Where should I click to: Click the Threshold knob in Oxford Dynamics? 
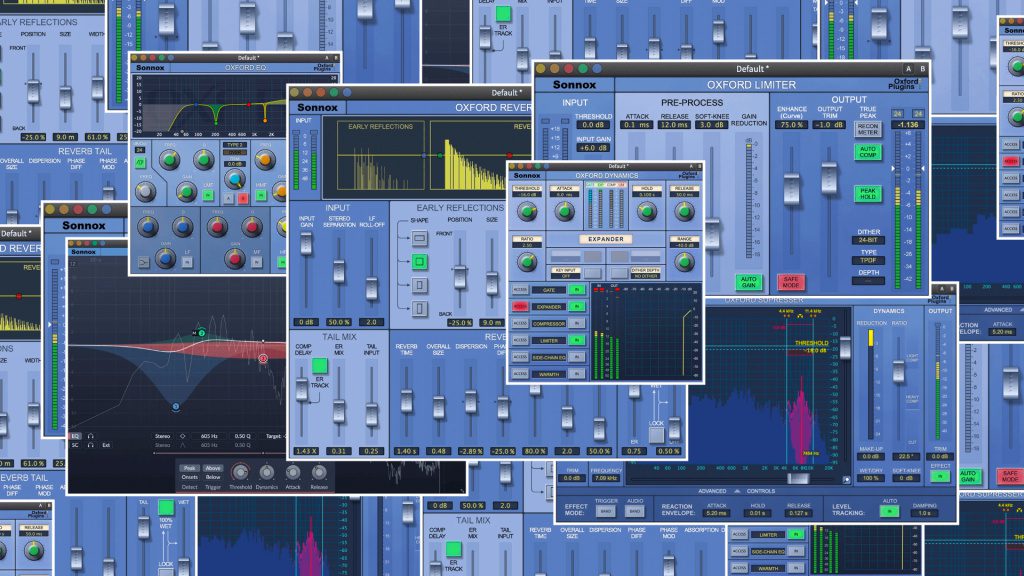click(527, 211)
